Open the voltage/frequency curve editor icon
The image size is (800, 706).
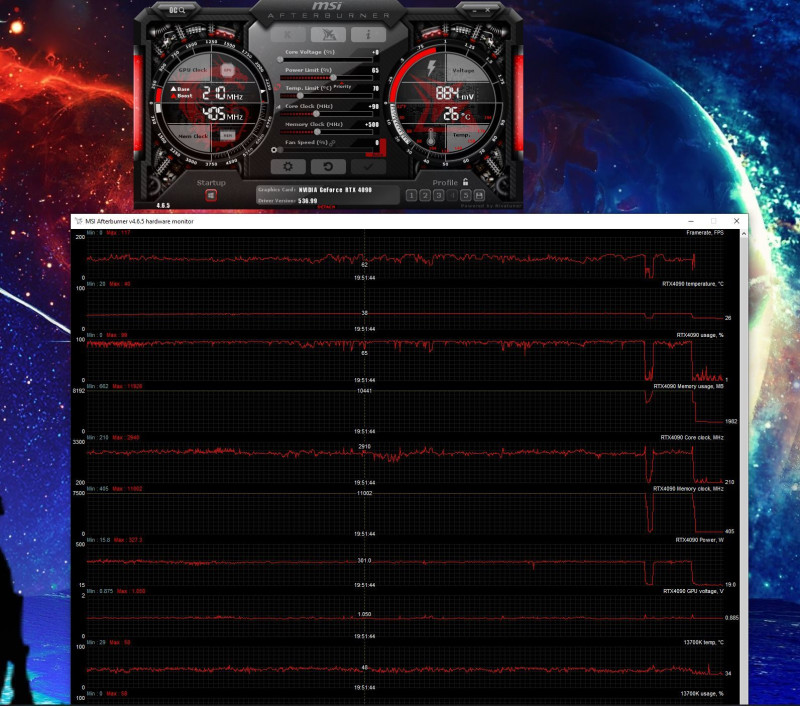[x=278, y=107]
